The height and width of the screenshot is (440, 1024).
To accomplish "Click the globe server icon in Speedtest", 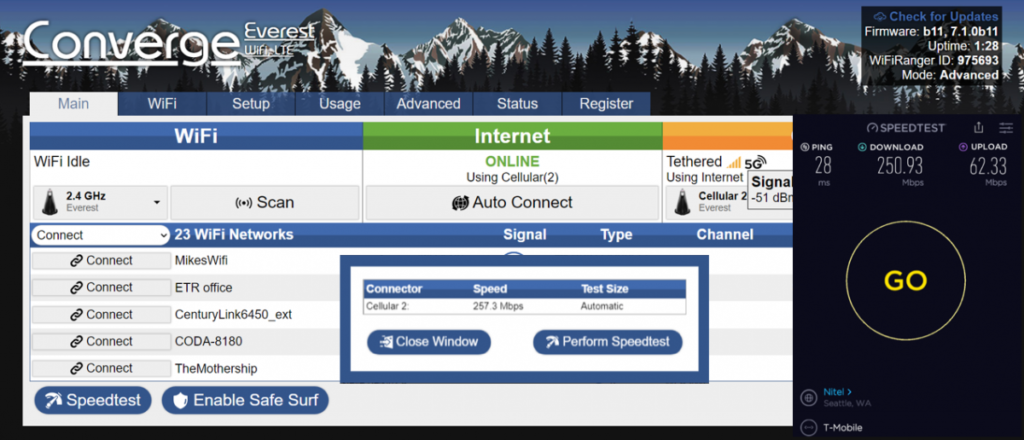I will coord(808,397).
